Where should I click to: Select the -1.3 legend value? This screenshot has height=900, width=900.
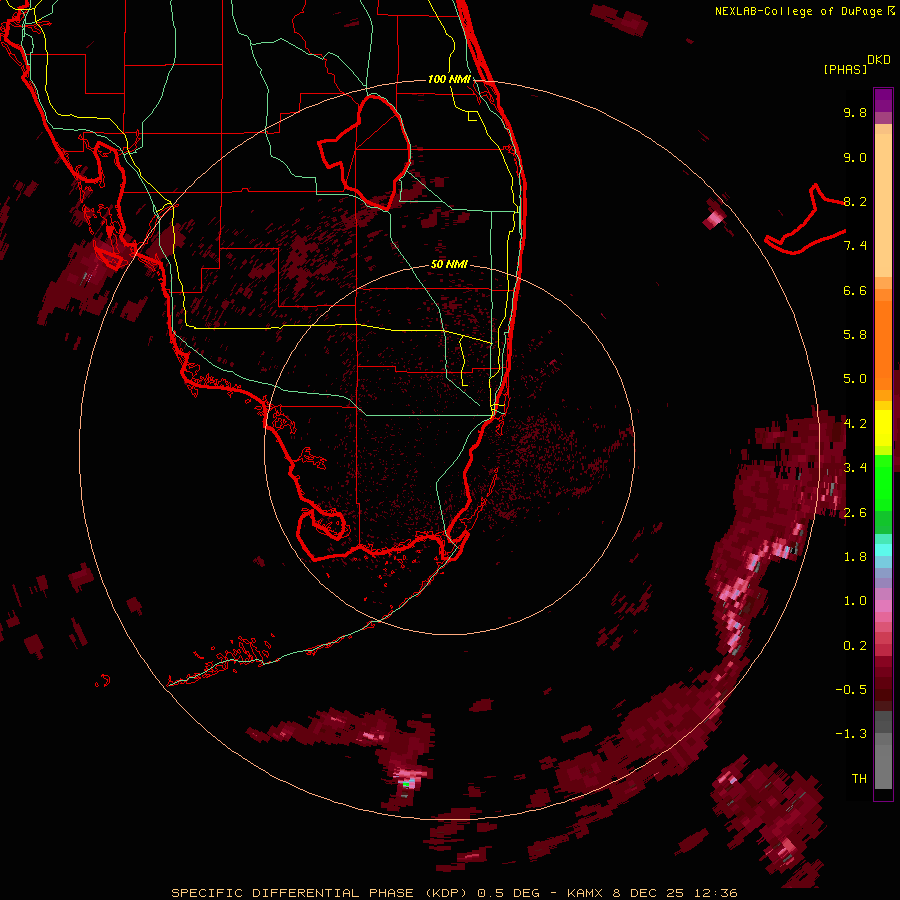coord(851,734)
